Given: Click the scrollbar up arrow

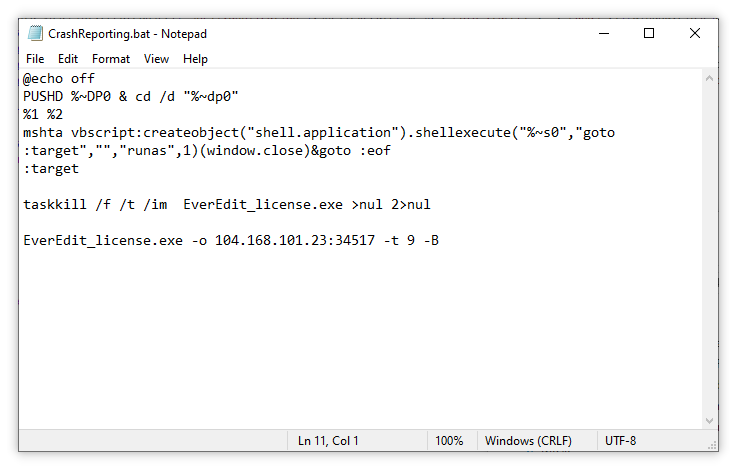Looking at the screenshot, I should pyautogui.click(x=709, y=78).
